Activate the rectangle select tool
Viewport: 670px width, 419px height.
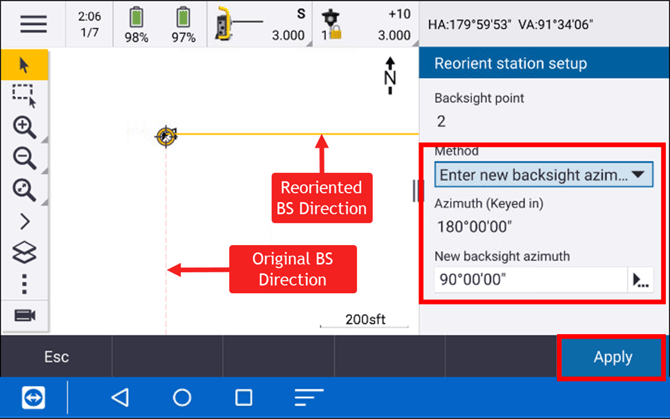point(24,96)
